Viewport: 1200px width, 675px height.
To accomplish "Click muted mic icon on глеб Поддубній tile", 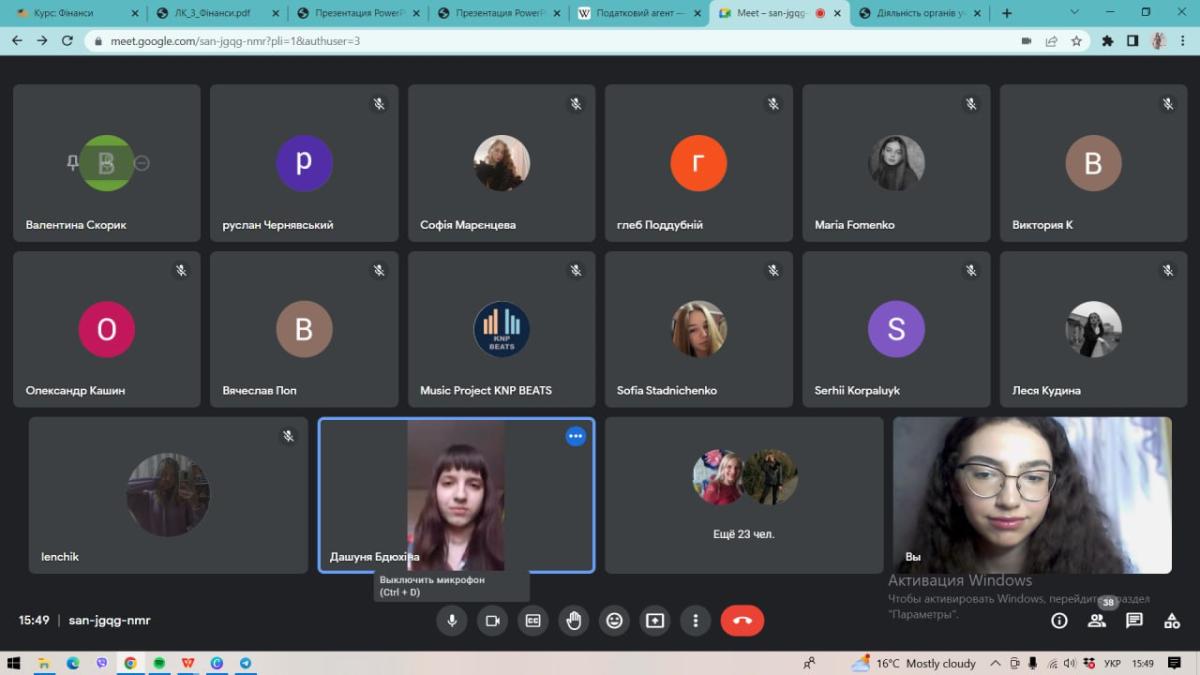I will [773, 103].
